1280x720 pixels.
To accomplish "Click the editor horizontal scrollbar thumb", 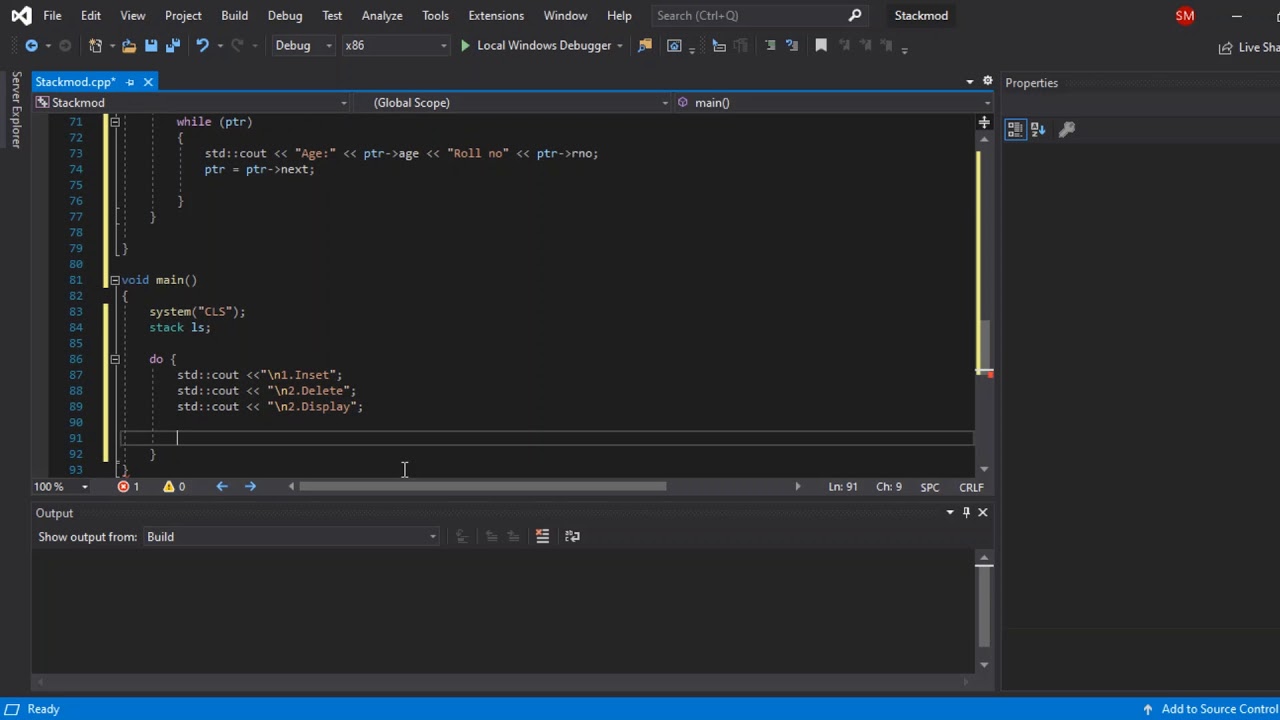I will point(482,487).
